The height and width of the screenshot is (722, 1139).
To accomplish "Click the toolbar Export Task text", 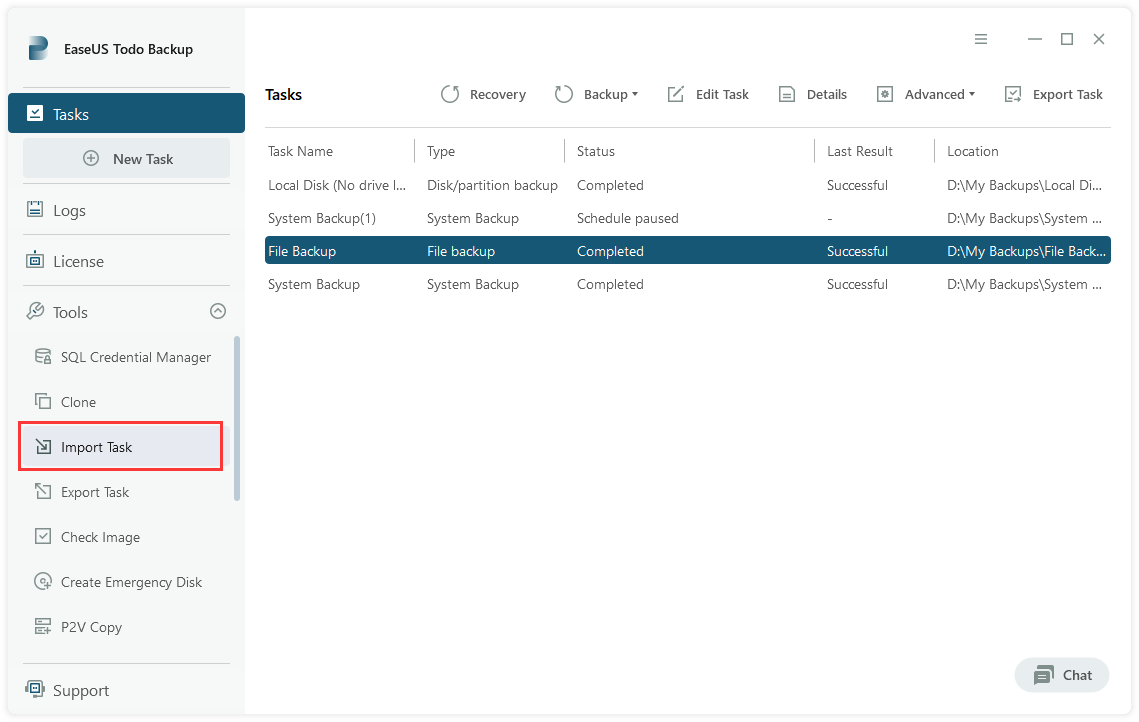I will 1068,94.
